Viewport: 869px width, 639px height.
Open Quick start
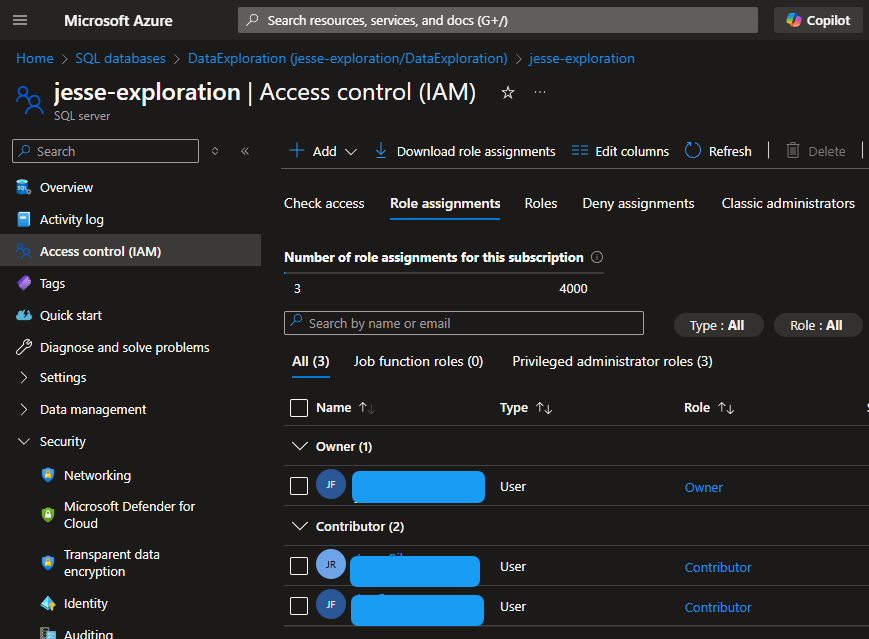click(71, 316)
